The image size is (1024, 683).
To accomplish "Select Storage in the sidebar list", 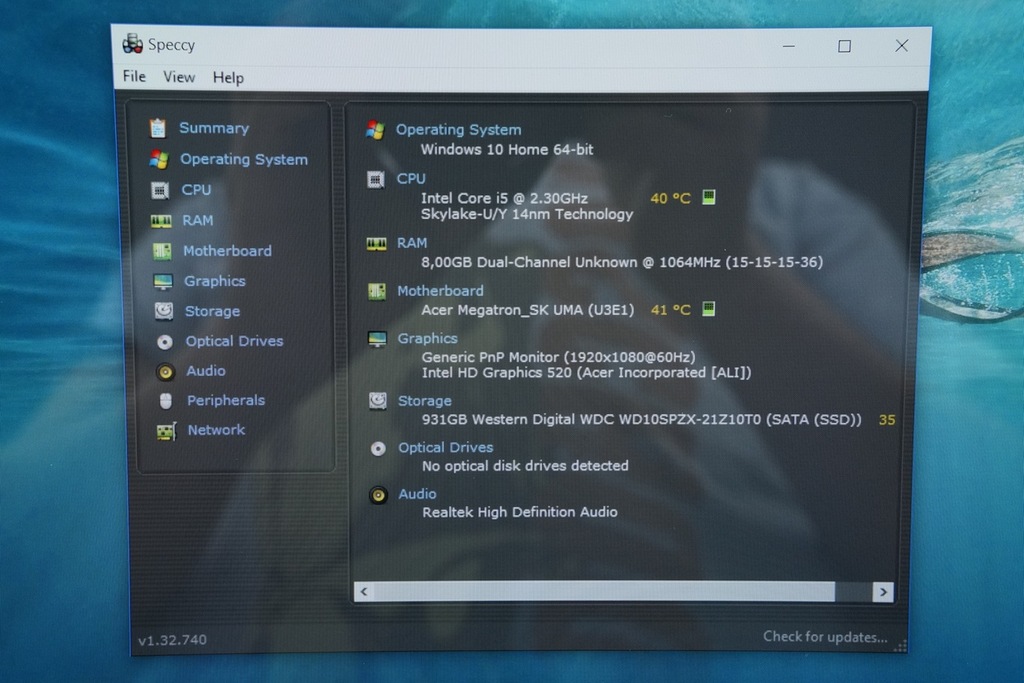I will pyautogui.click(x=212, y=311).
